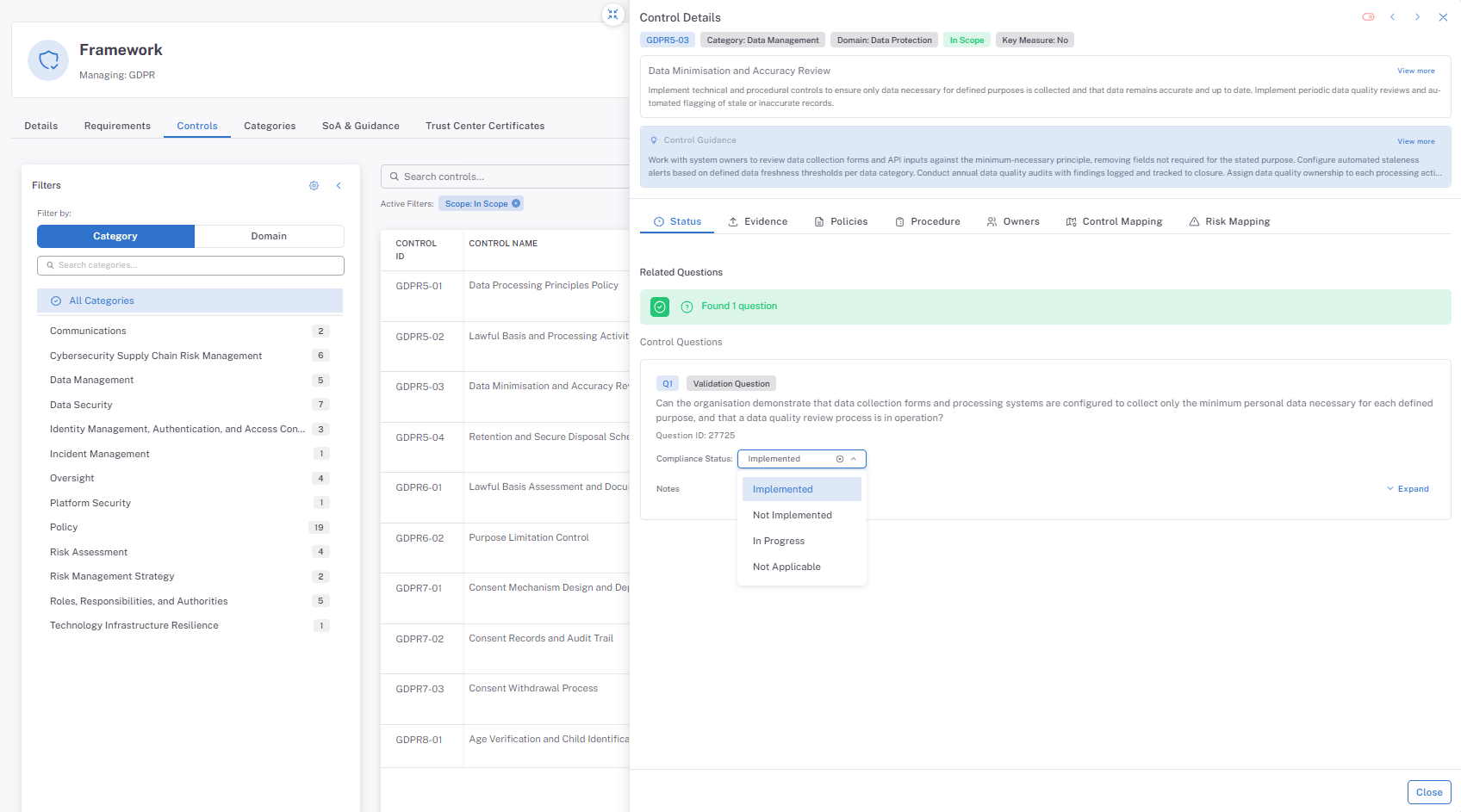Go to previous control using left chevron
Screen dimensions: 1461x812
(x=1392, y=17)
